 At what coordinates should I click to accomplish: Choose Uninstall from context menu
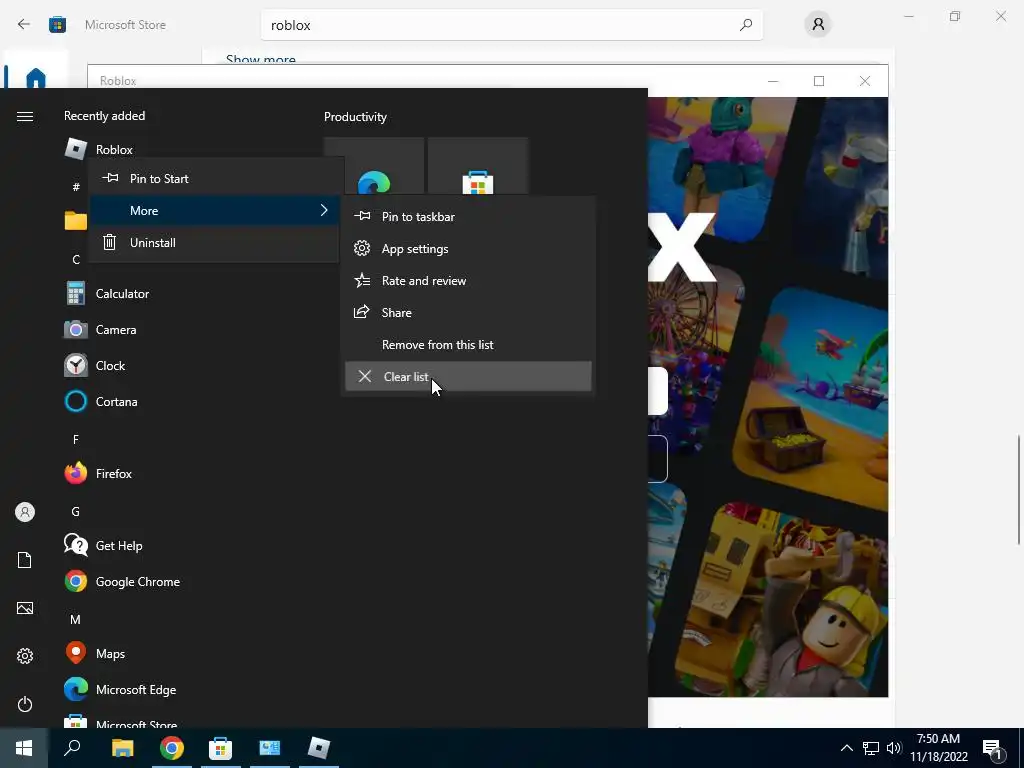tap(214, 242)
